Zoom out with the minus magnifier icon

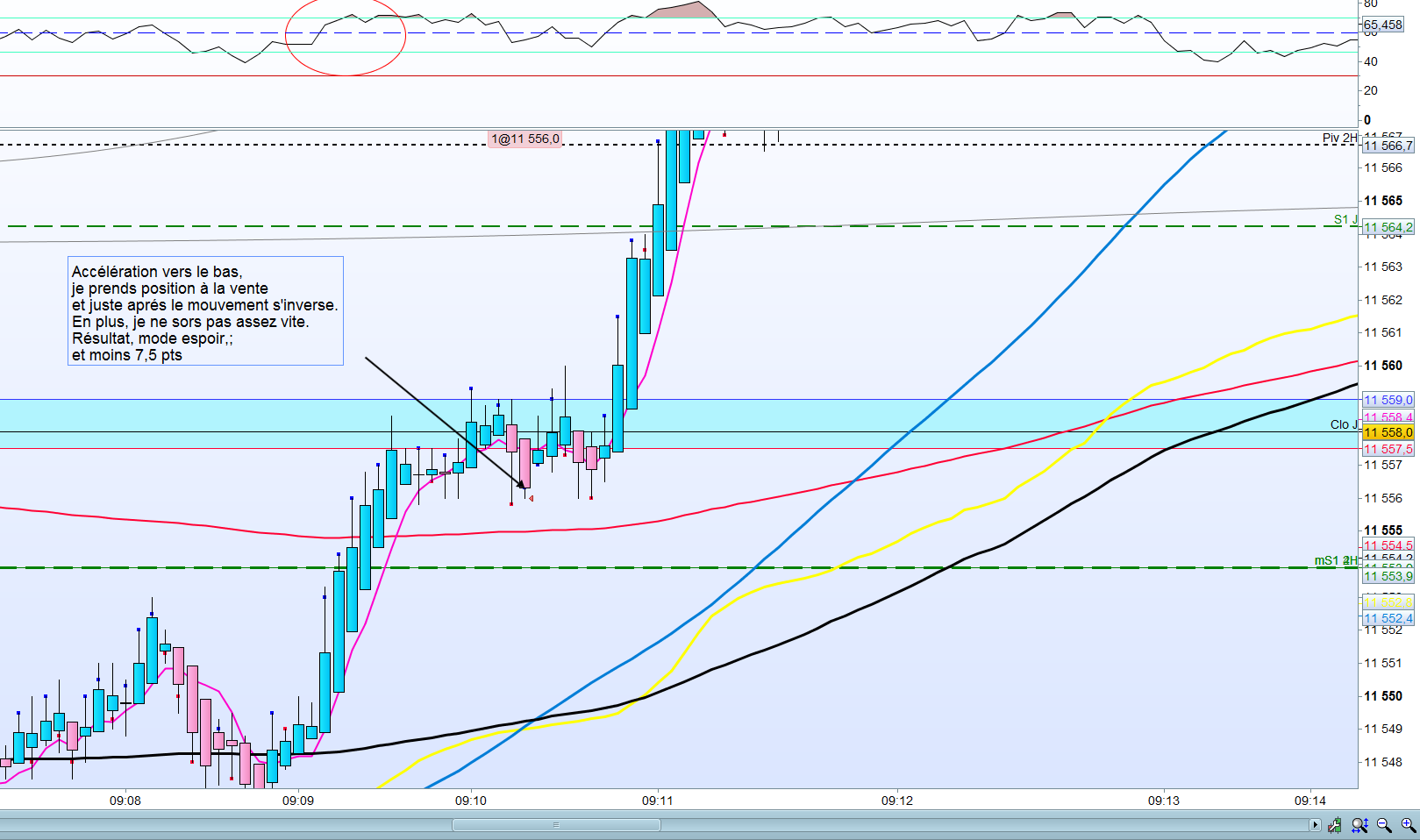[x=1384, y=825]
